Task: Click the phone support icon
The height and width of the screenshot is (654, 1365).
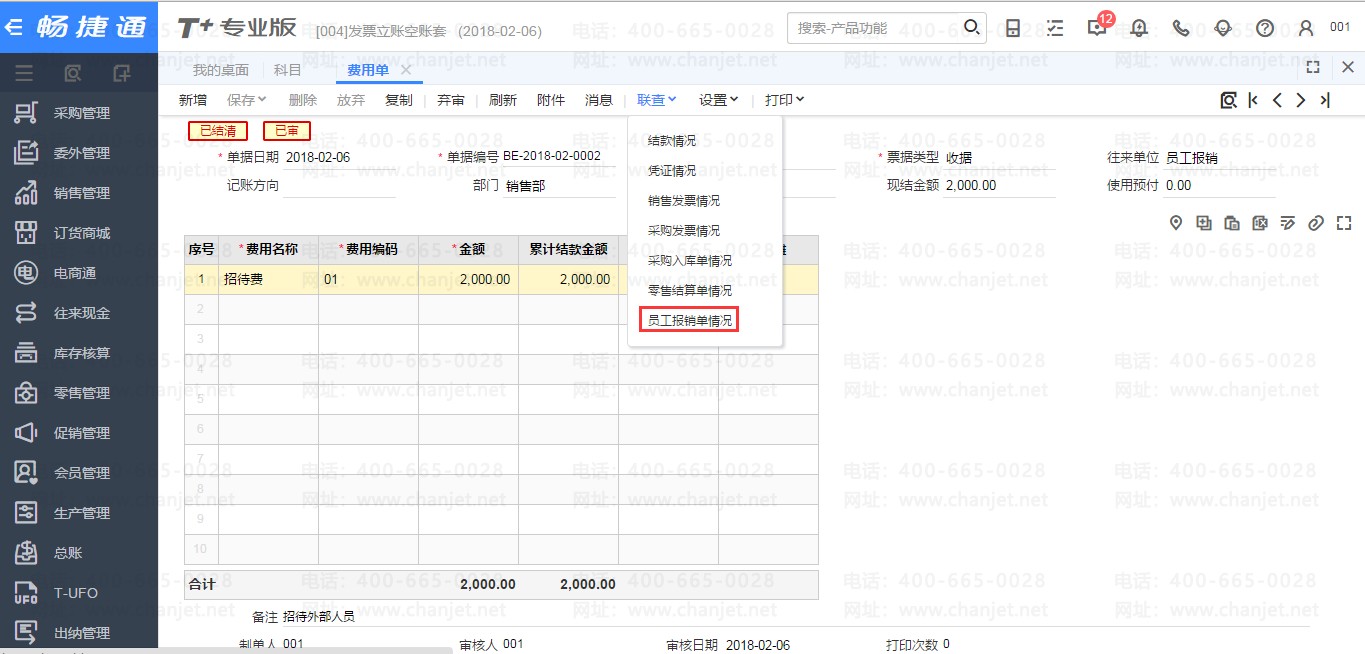Action: 1181,28
